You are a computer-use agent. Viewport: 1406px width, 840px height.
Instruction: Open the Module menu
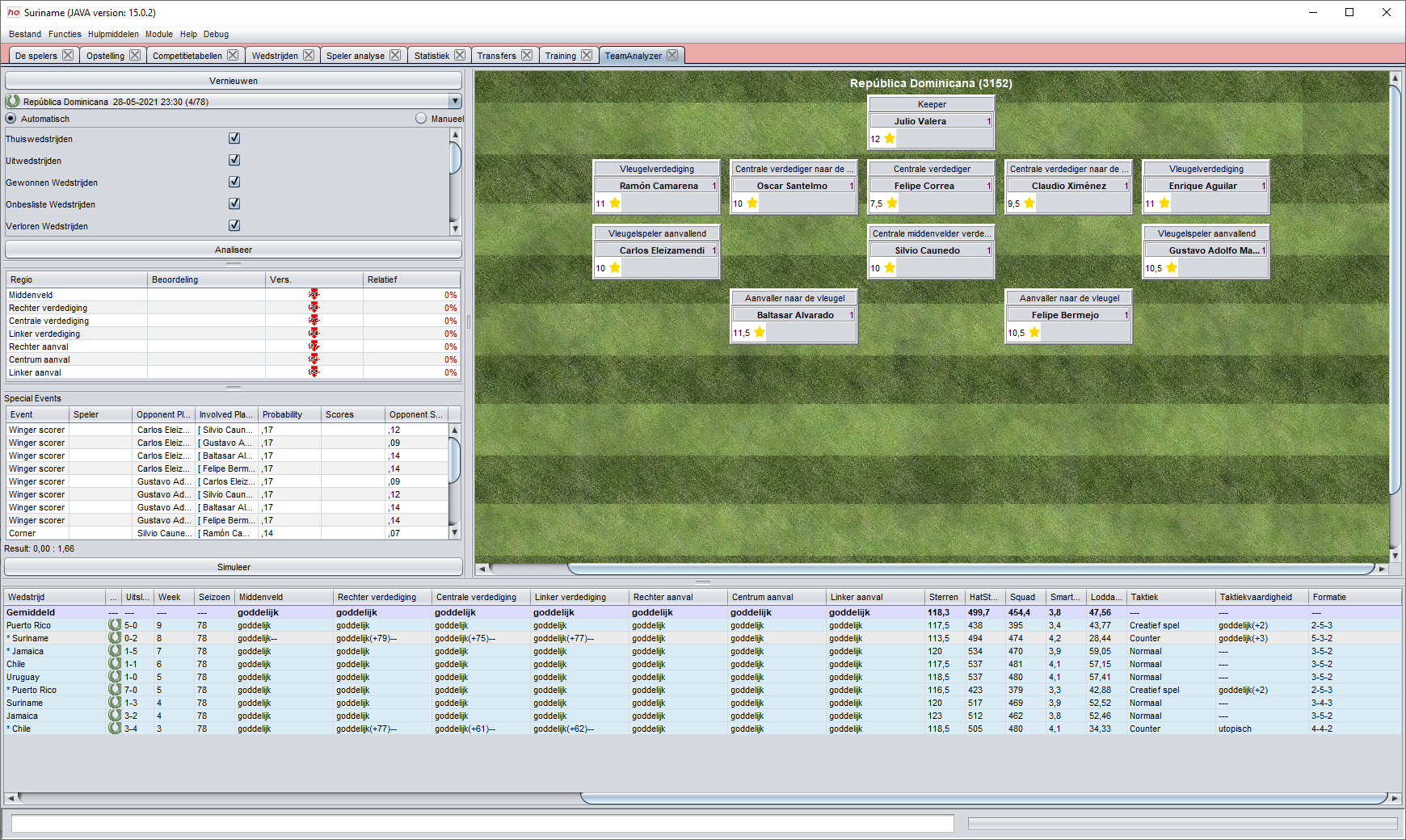(158, 34)
